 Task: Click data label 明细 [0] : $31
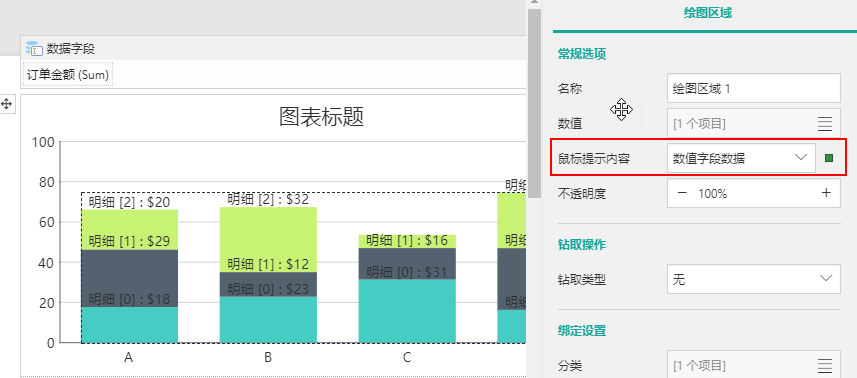pyautogui.click(x=407, y=271)
